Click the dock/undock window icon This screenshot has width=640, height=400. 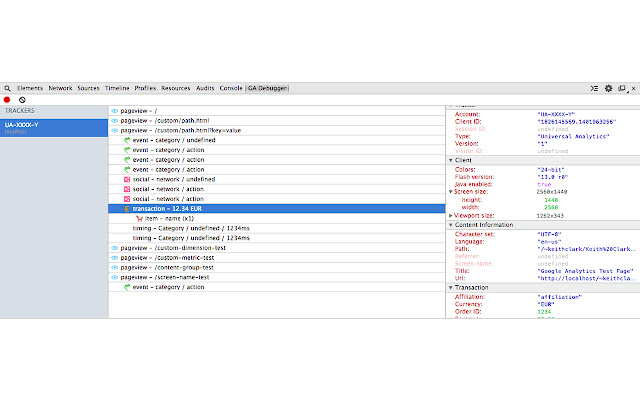tap(621, 88)
